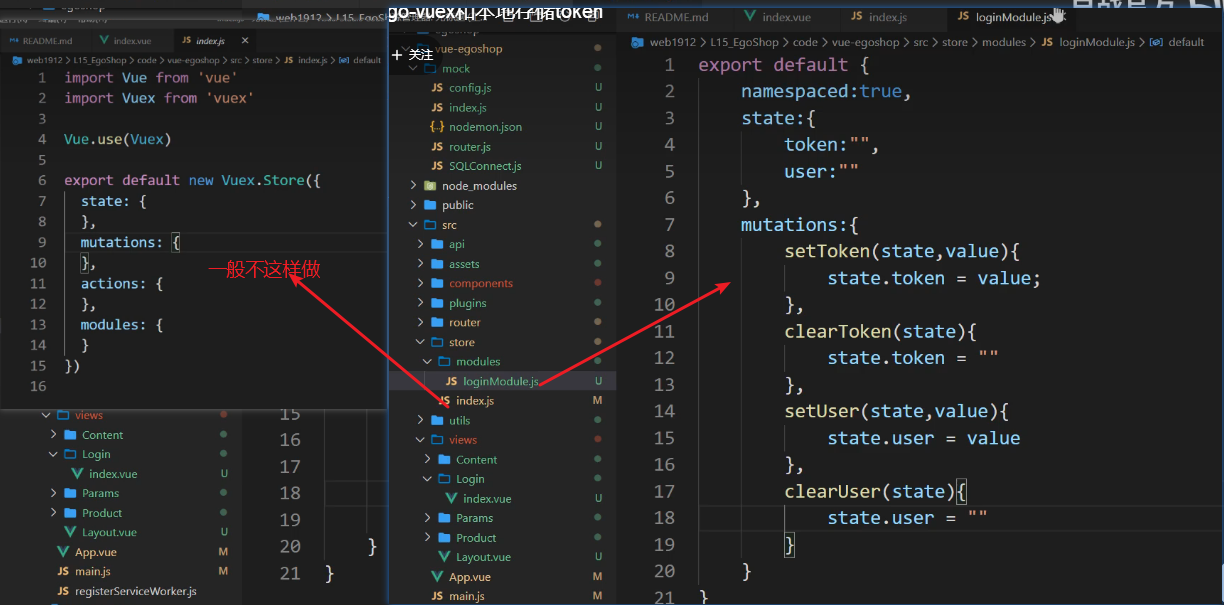Click line number 9 in left editor gutter

pos(40,242)
